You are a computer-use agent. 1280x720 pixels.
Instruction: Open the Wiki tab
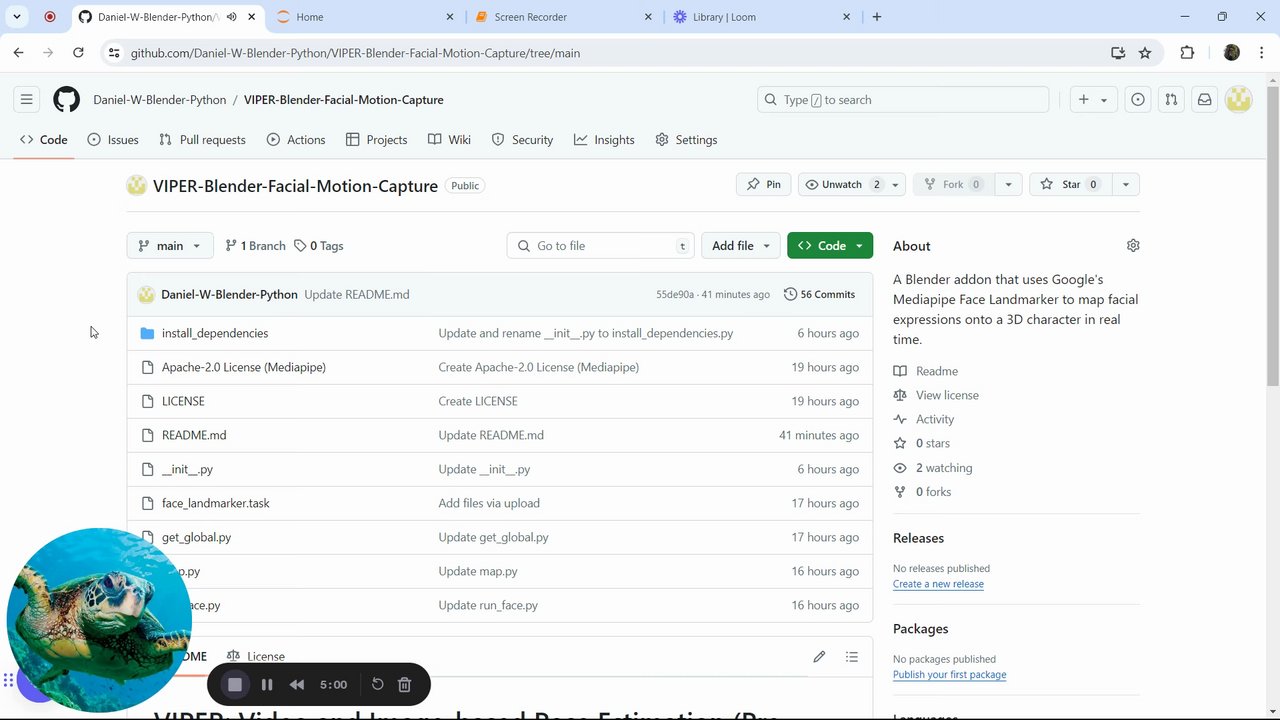point(449,140)
